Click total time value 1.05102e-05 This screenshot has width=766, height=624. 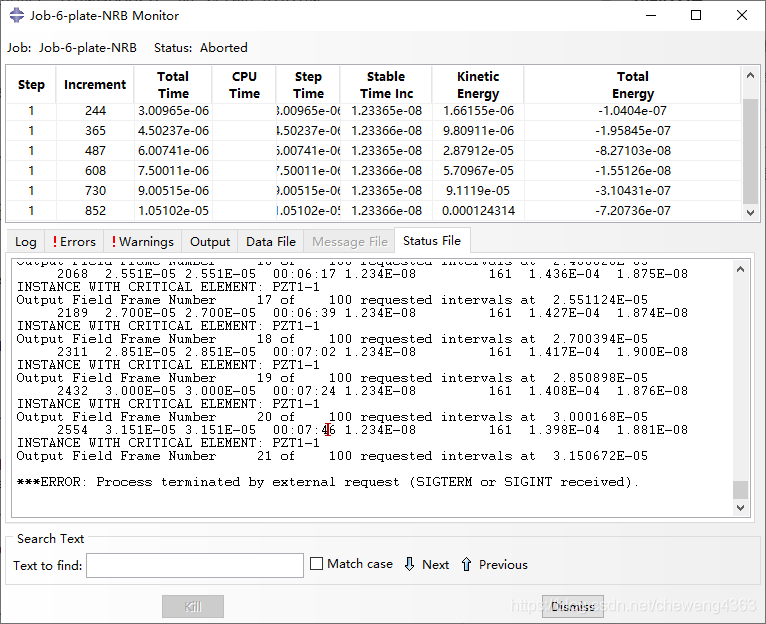coord(173,211)
